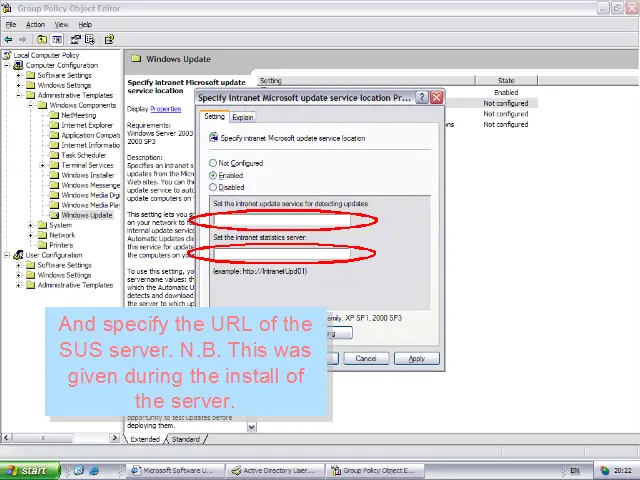Click the Printers folder icon
The width and height of the screenshot is (640, 480).
pyautogui.click(x=42, y=245)
